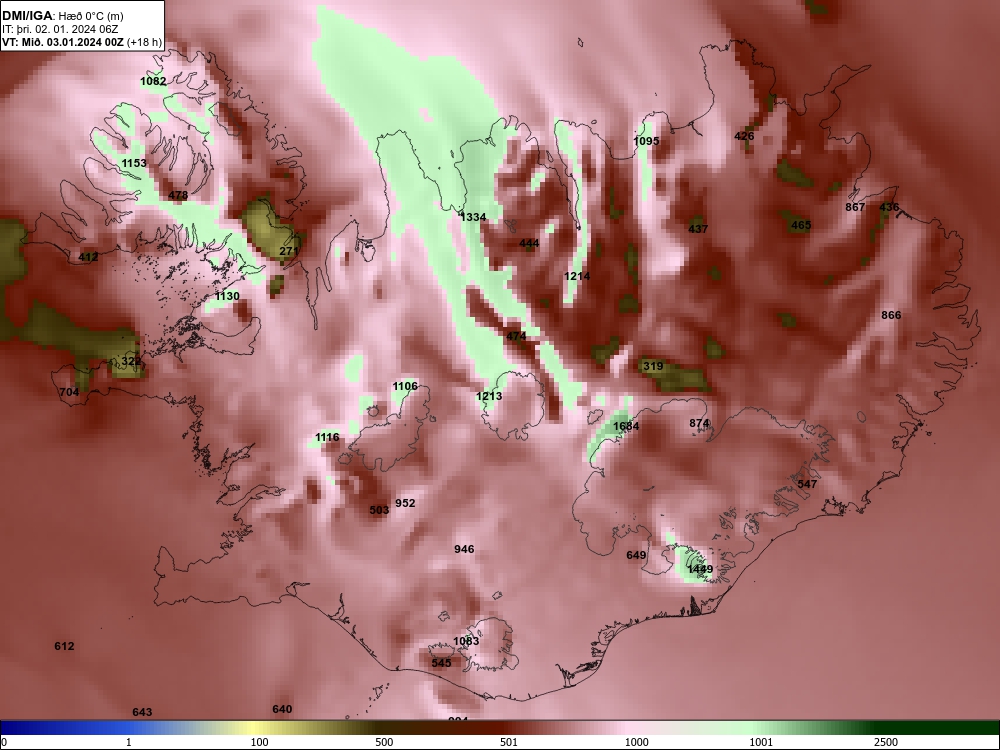The height and width of the screenshot is (750, 1000).
Task: Click the 426 height label
Action: (744, 136)
